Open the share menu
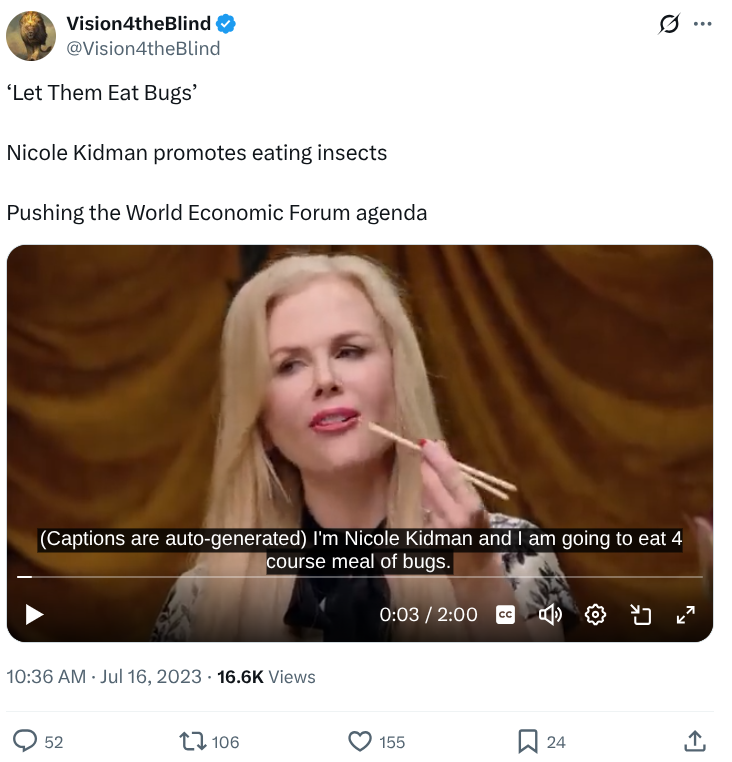Image resolution: width=732 pixels, height=762 pixels. [x=694, y=741]
